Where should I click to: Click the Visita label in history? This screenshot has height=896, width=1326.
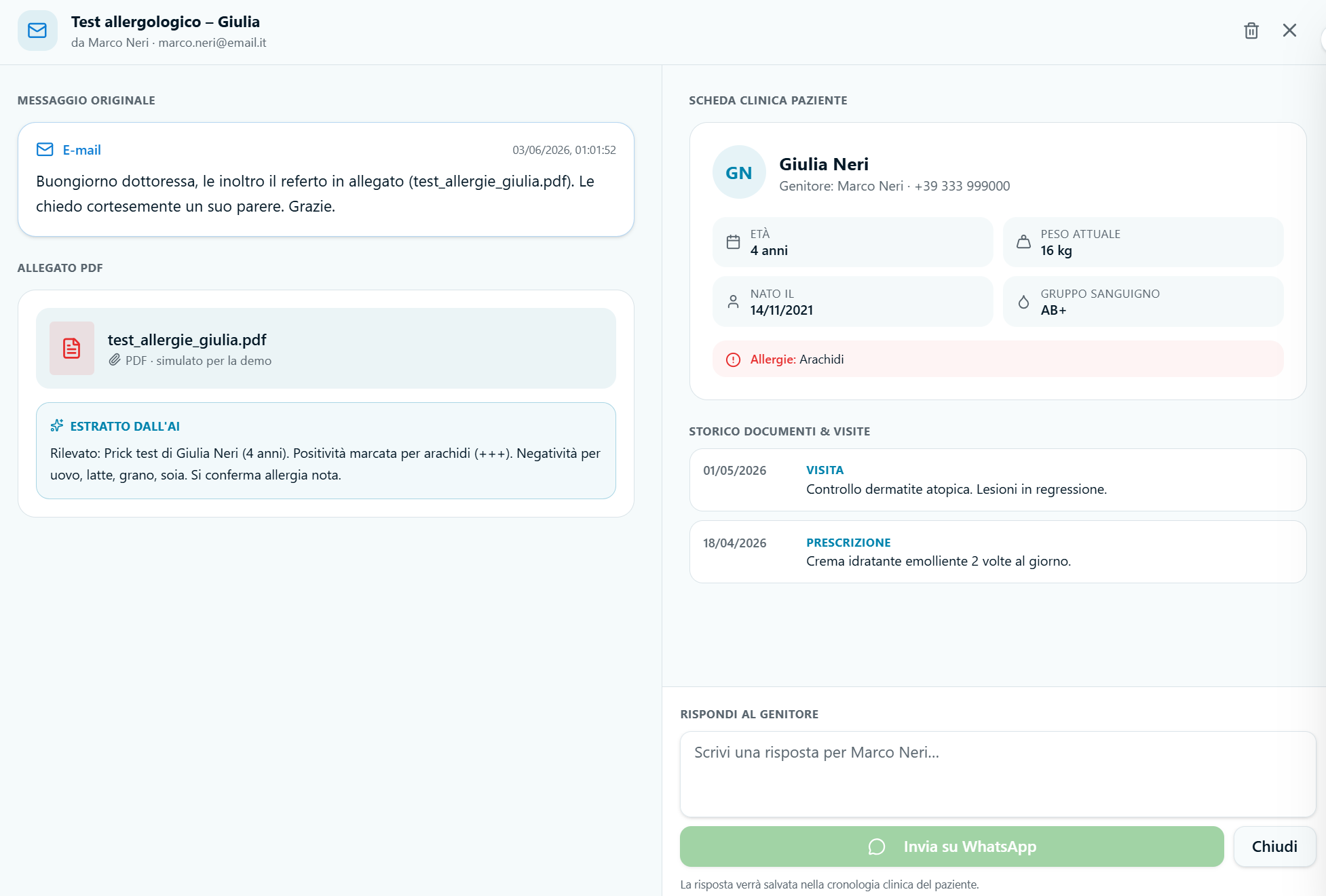[x=825, y=470]
